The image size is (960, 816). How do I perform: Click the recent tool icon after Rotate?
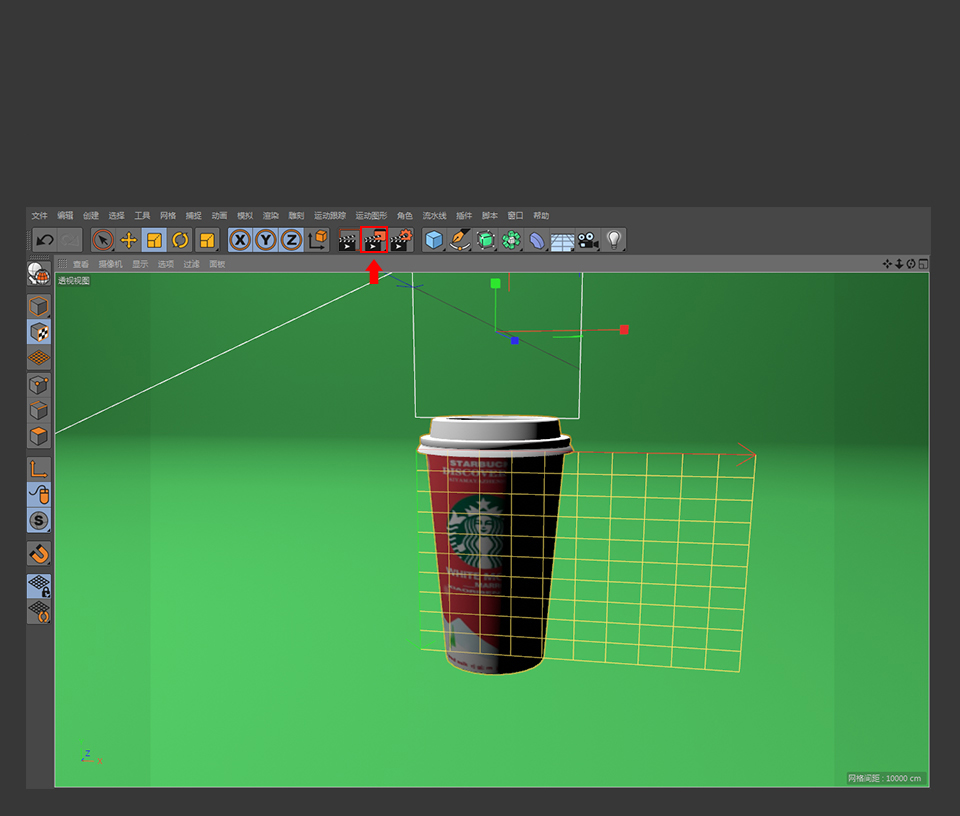point(207,240)
